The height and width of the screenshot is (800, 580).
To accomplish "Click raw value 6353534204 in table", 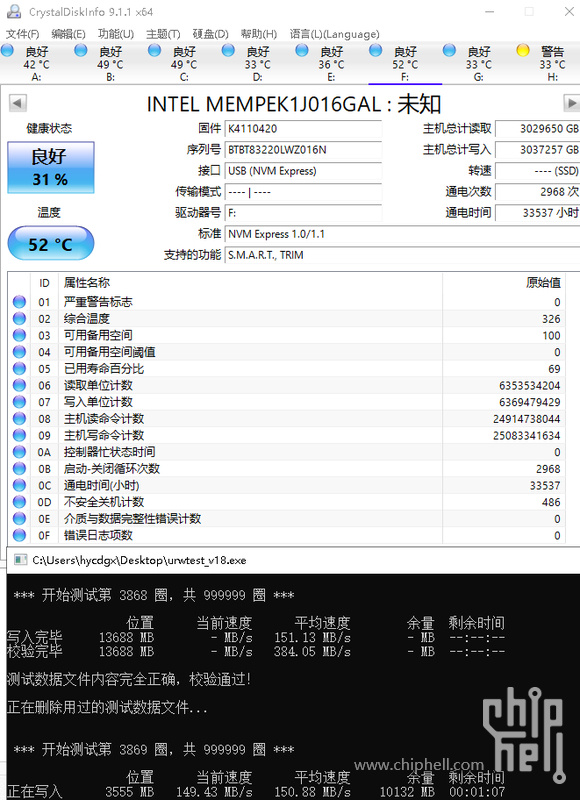I will pos(529,386).
